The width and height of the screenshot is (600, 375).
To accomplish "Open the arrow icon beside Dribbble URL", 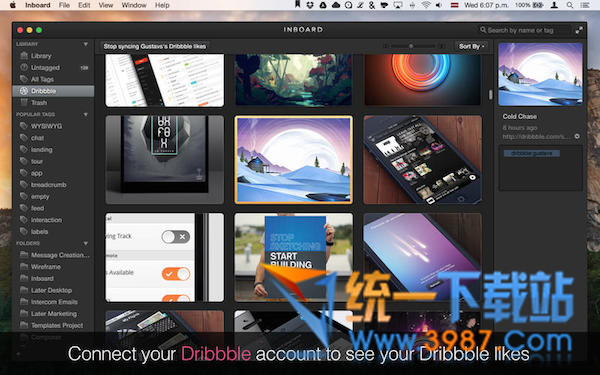I will 577,136.
